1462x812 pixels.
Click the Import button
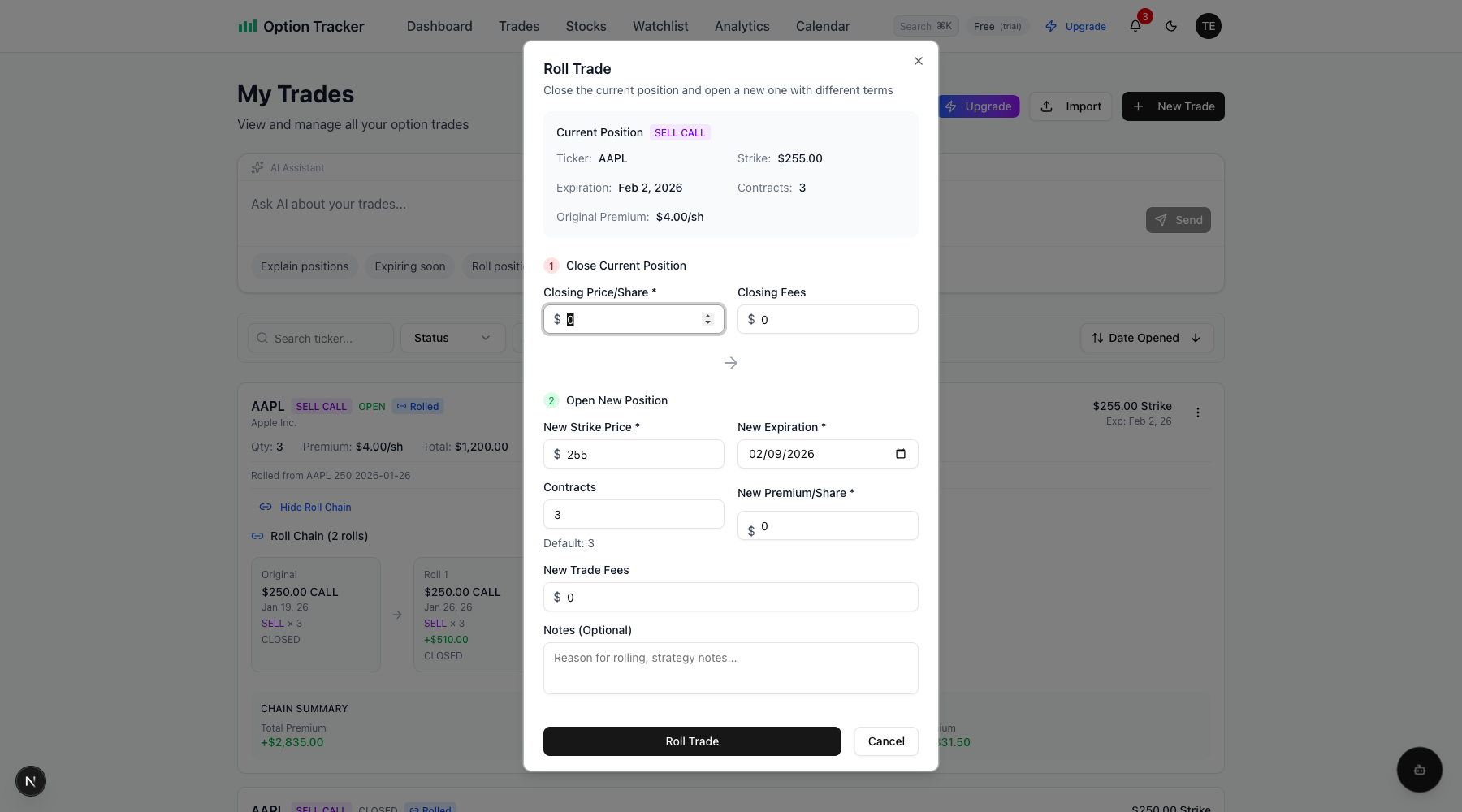1071,106
